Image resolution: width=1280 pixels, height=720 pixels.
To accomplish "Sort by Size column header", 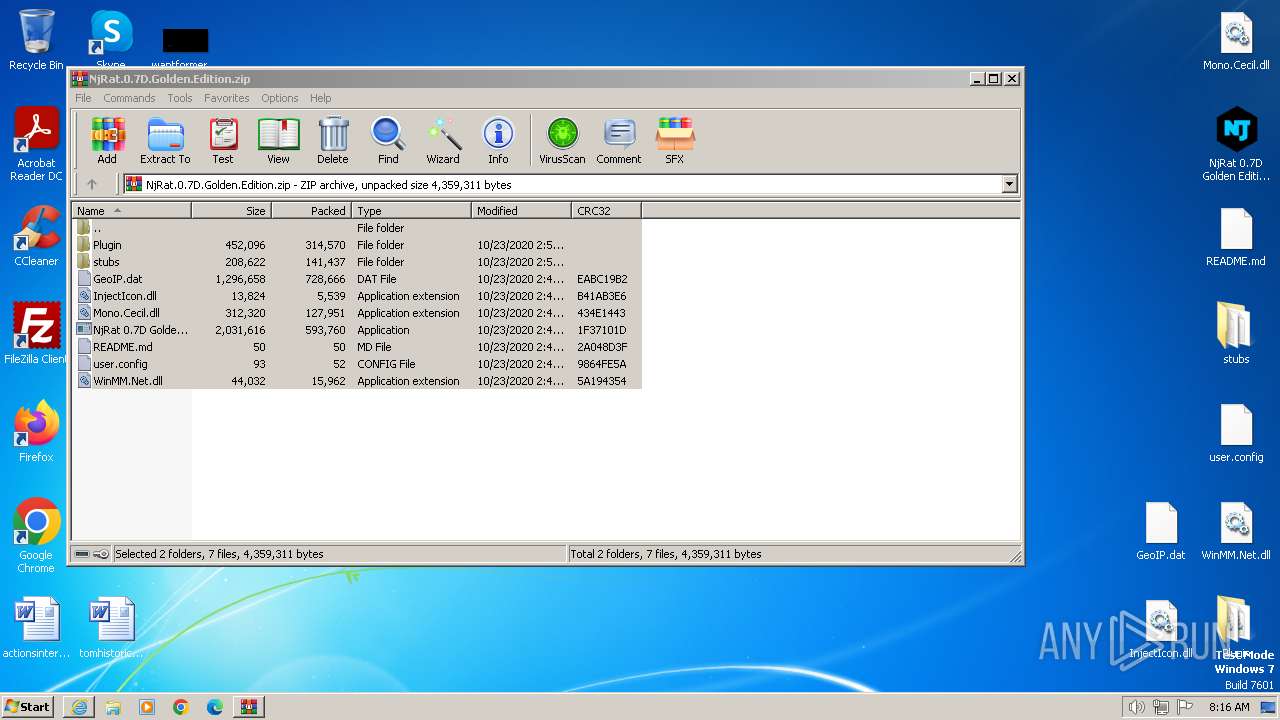I will [231, 211].
